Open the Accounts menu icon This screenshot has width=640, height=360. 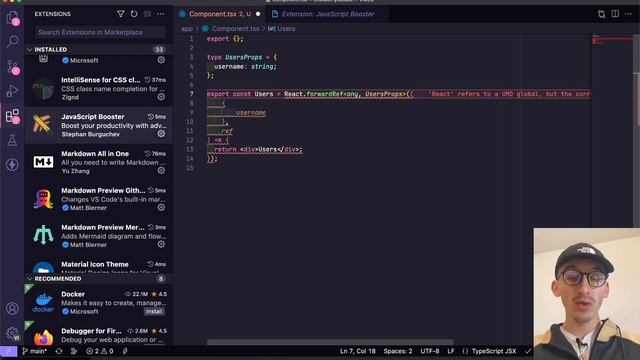12,309
